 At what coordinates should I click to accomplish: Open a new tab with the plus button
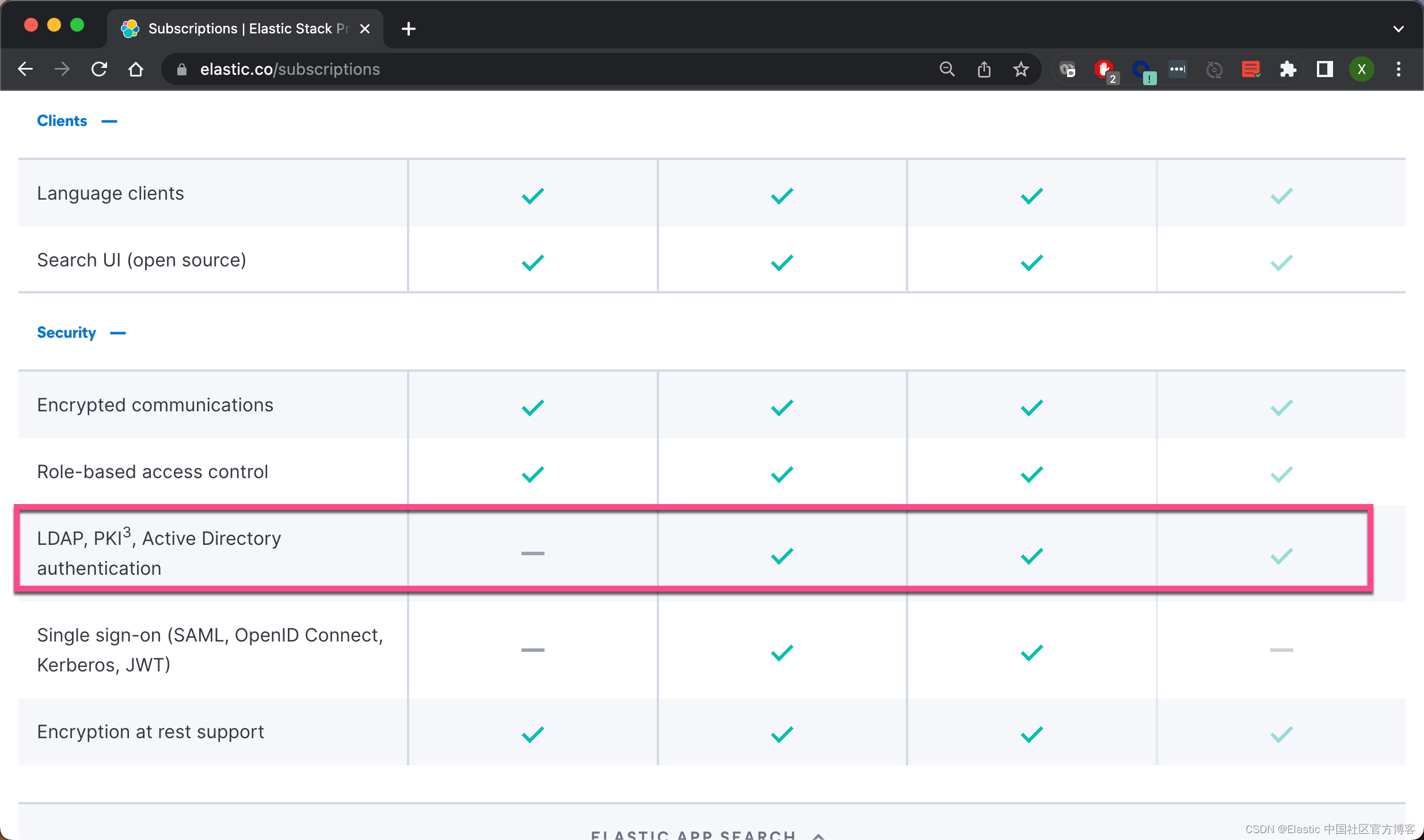[408, 28]
